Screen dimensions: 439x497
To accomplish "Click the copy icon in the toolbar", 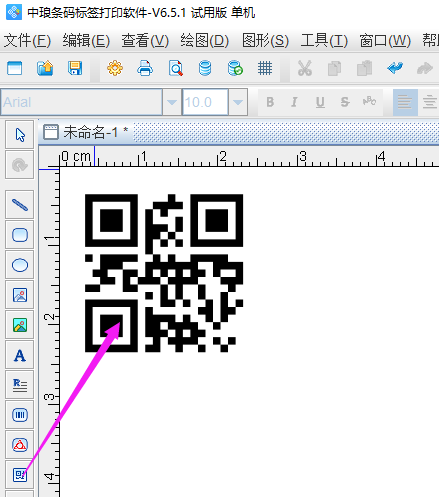I will [x=334, y=68].
